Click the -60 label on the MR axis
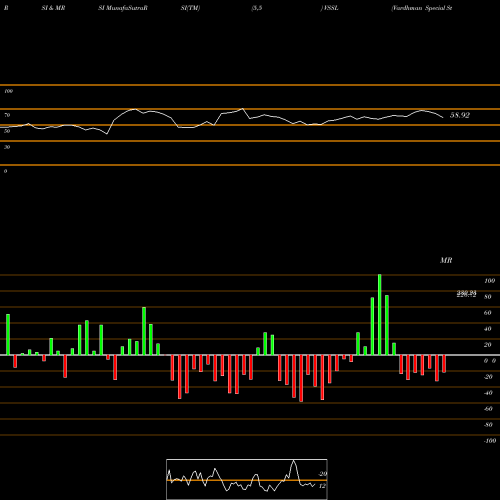This screenshot has height=500, width=500. pos(488,409)
